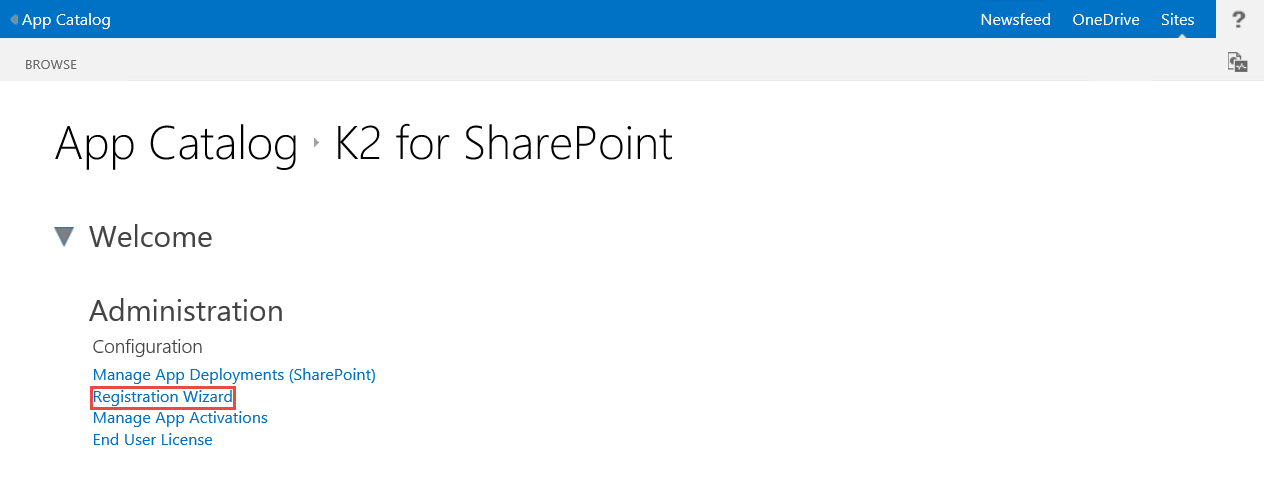This screenshot has height=483, width=1264.
Task: Go to Newsfeed in top bar
Action: 1015,20
